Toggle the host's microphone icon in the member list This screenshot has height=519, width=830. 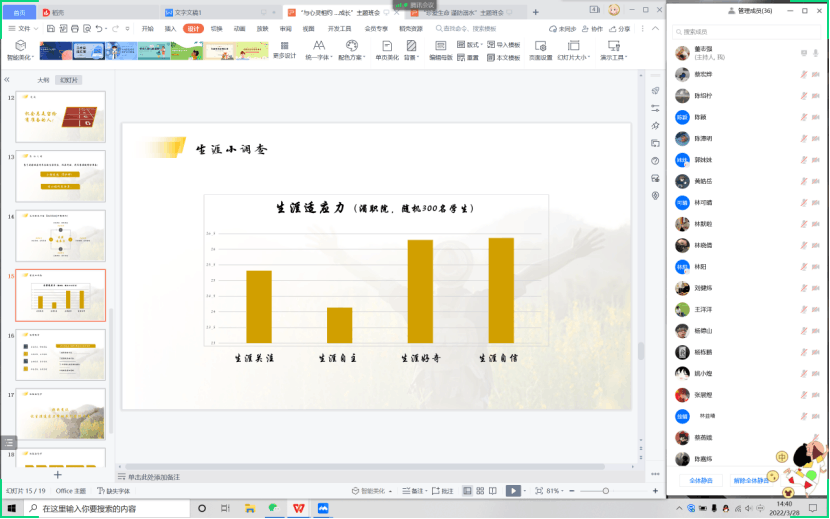(816, 52)
